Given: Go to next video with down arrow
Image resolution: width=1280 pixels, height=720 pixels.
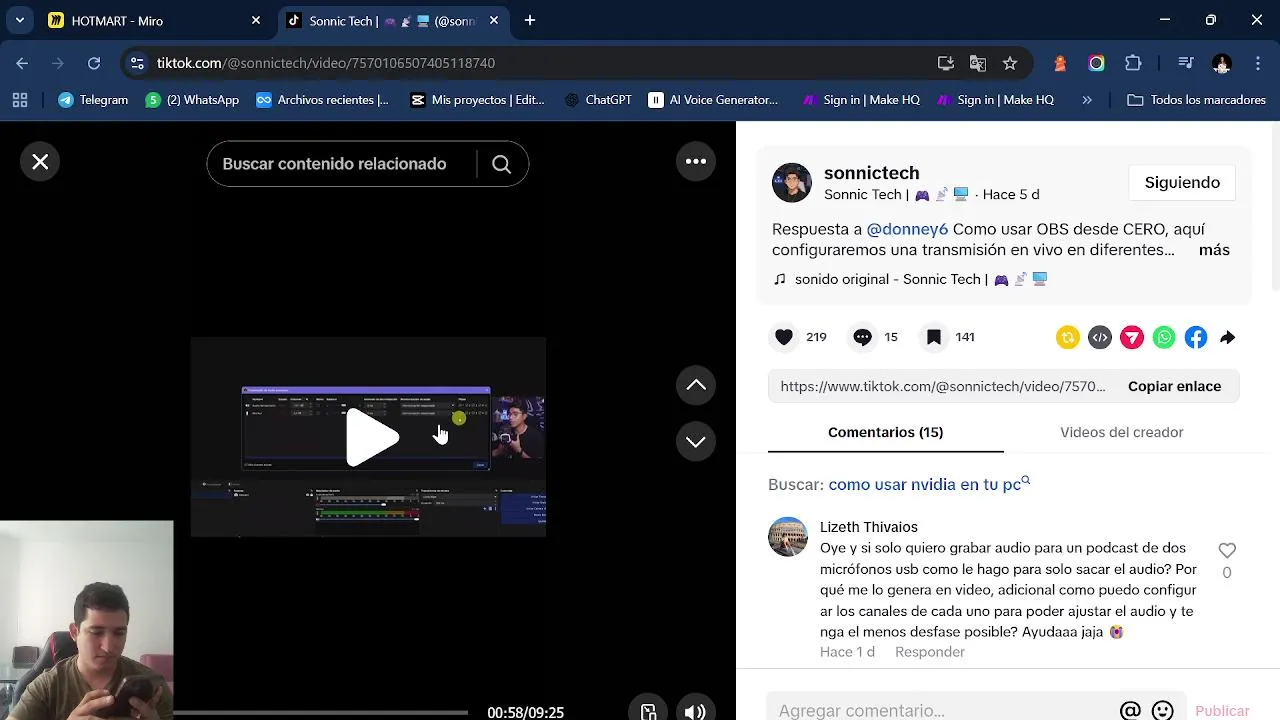Looking at the screenshot, I should [696, 441].
